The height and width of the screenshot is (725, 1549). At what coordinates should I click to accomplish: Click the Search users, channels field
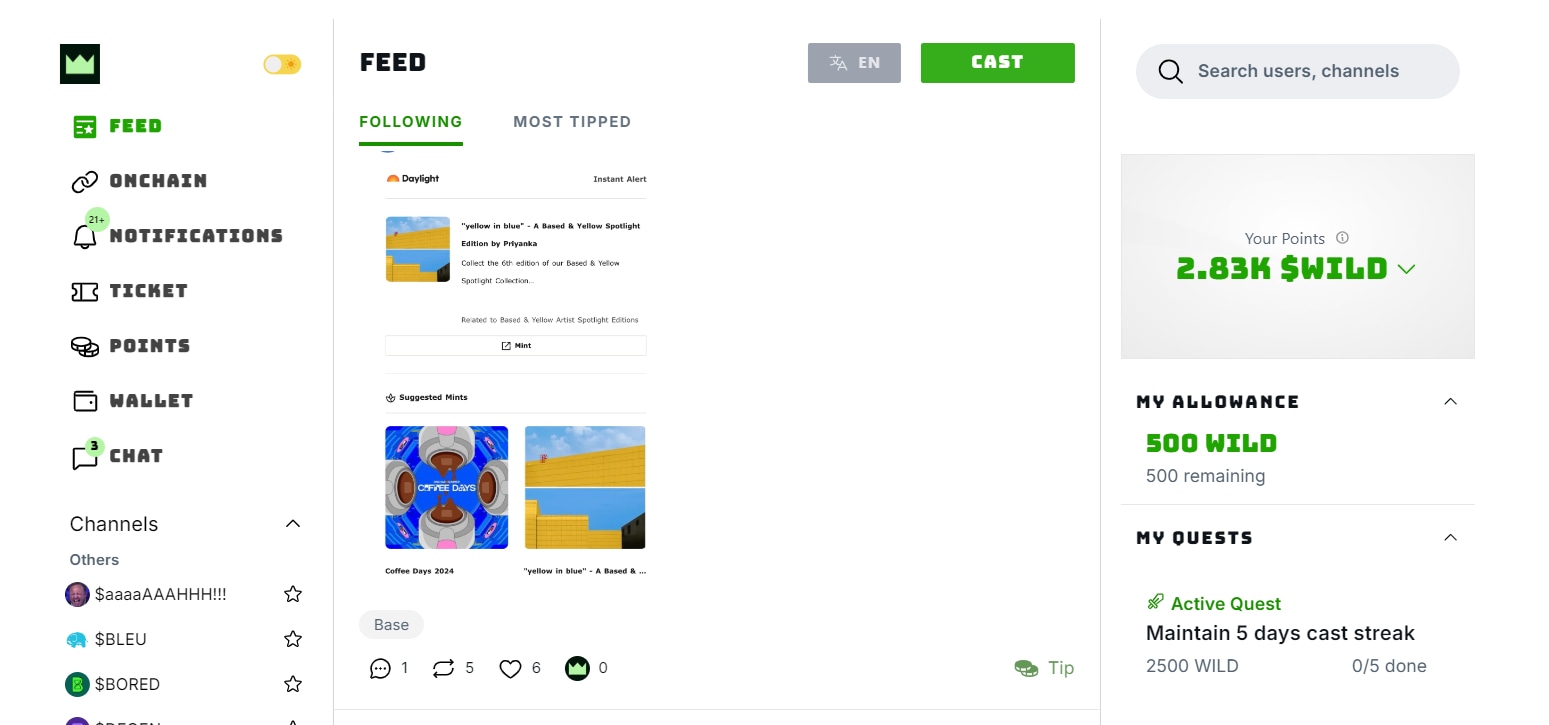point(1298,71)
